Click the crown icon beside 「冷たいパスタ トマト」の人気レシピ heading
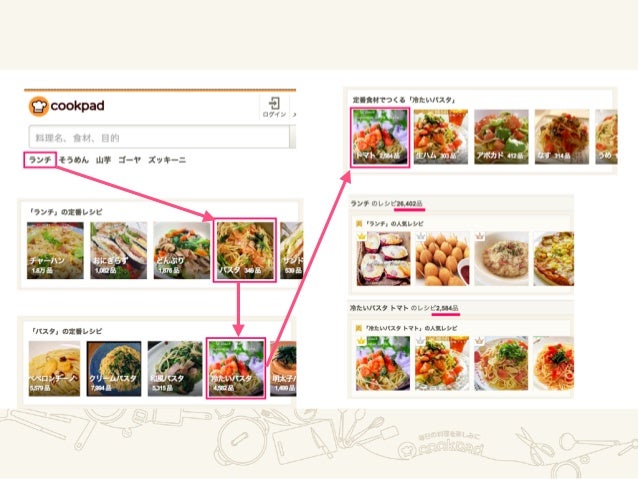Viewport: 638px width, 479px height. (359, 328)
